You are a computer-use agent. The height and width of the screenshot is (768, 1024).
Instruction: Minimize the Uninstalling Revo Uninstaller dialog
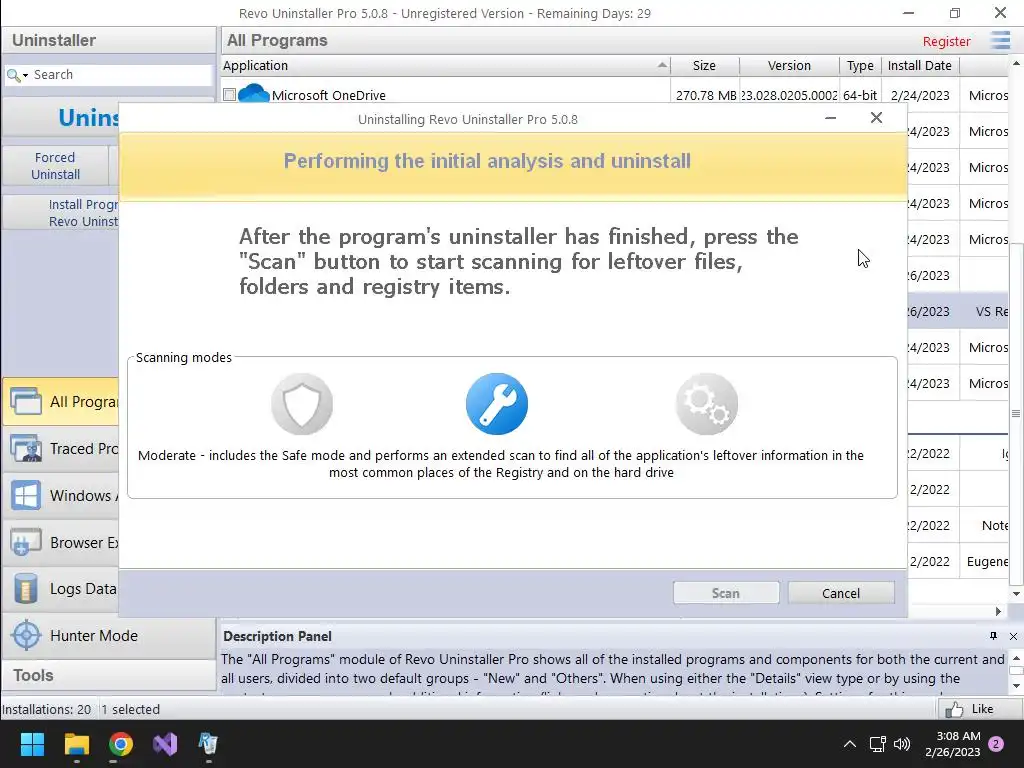831,118
